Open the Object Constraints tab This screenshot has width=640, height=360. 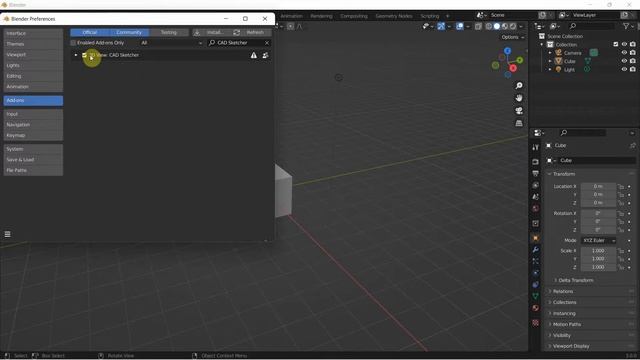(536, 284)
